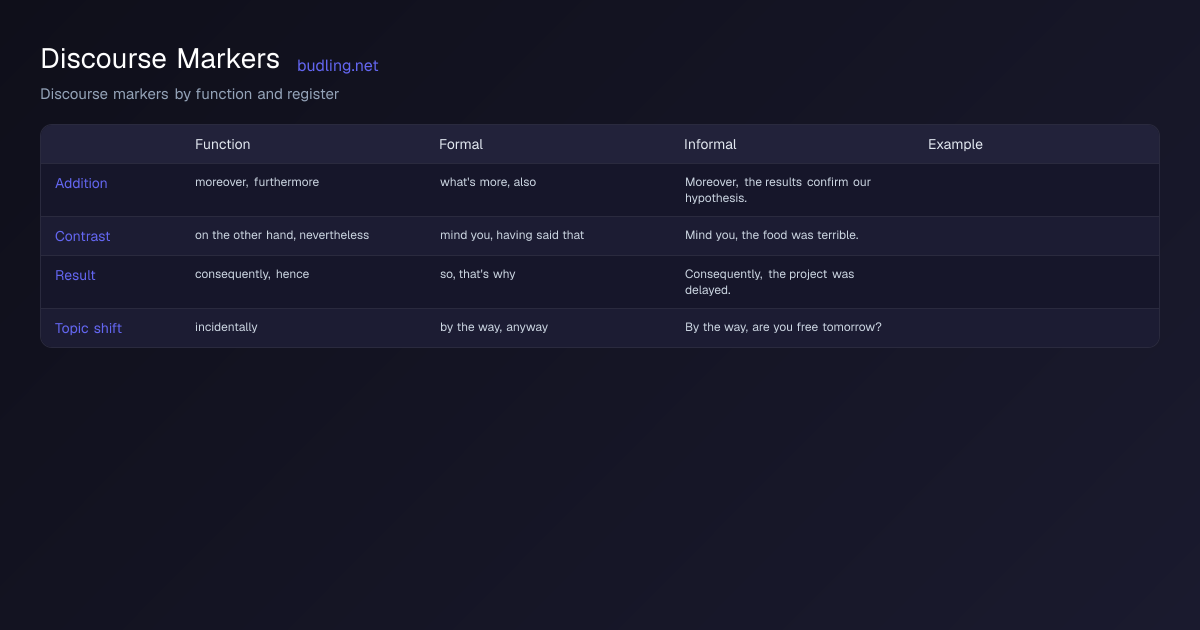
Task: Click the Discourse Markers page title
Action: [160, 59]
